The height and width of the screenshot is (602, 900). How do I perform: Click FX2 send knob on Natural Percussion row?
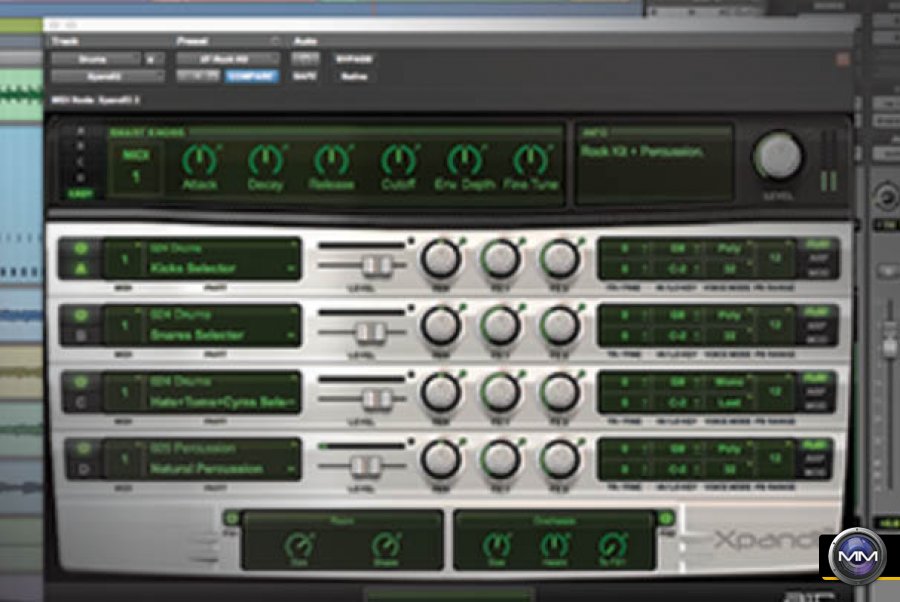(x=559, y=459)
